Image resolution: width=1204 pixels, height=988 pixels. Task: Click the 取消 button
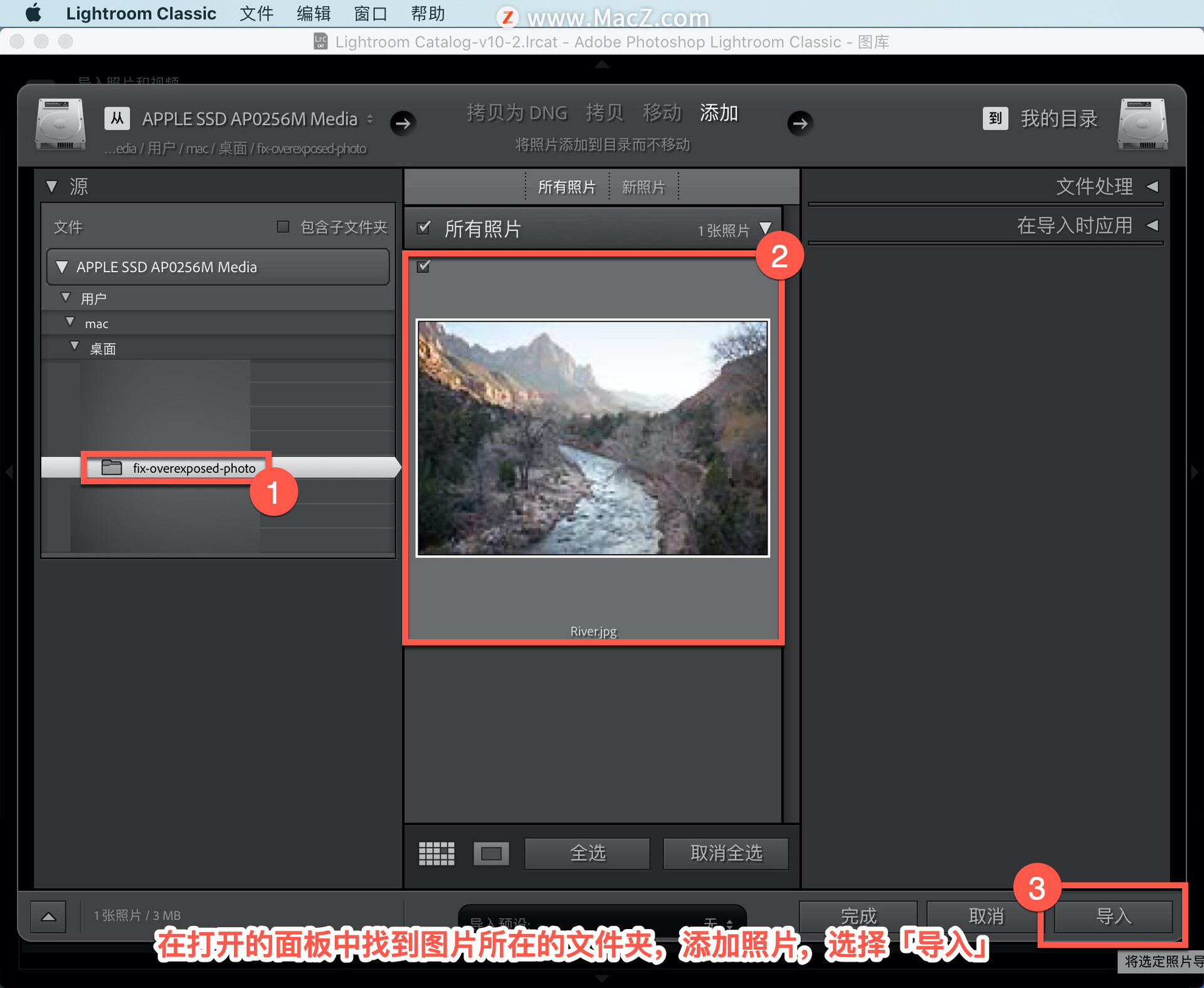click(986, 916)
